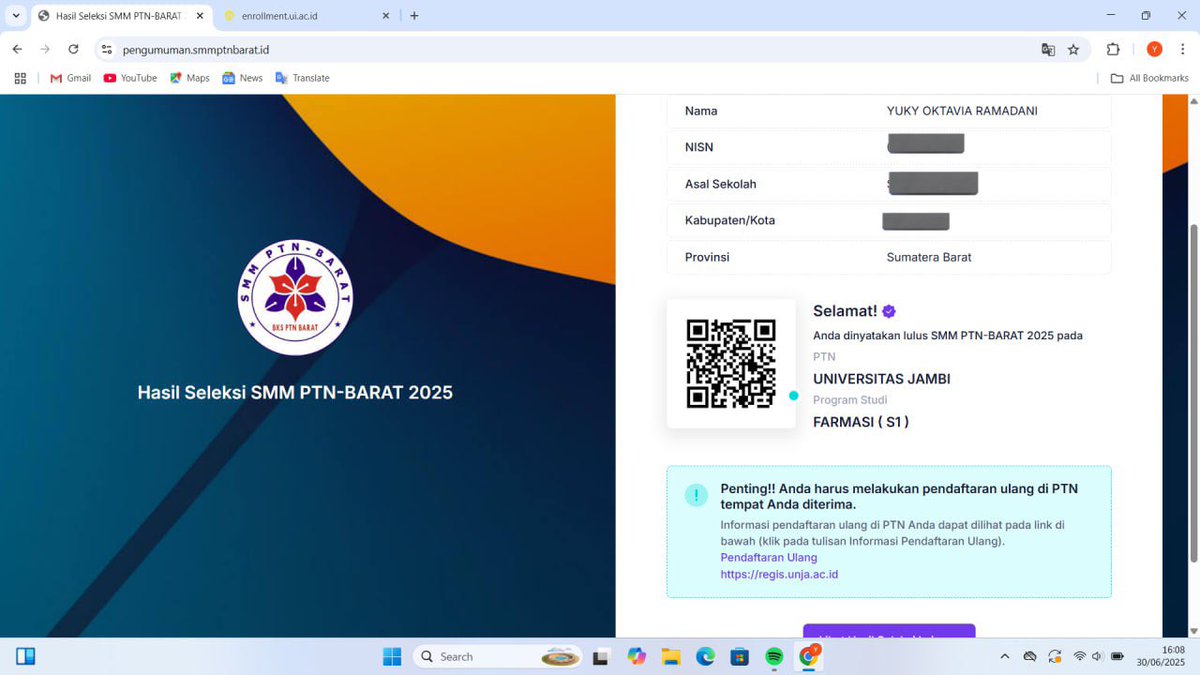This screenshot has width=1200, height=675.
Task: Click the Chrome icon in the taskbar
Action: [x=808, y=656]
